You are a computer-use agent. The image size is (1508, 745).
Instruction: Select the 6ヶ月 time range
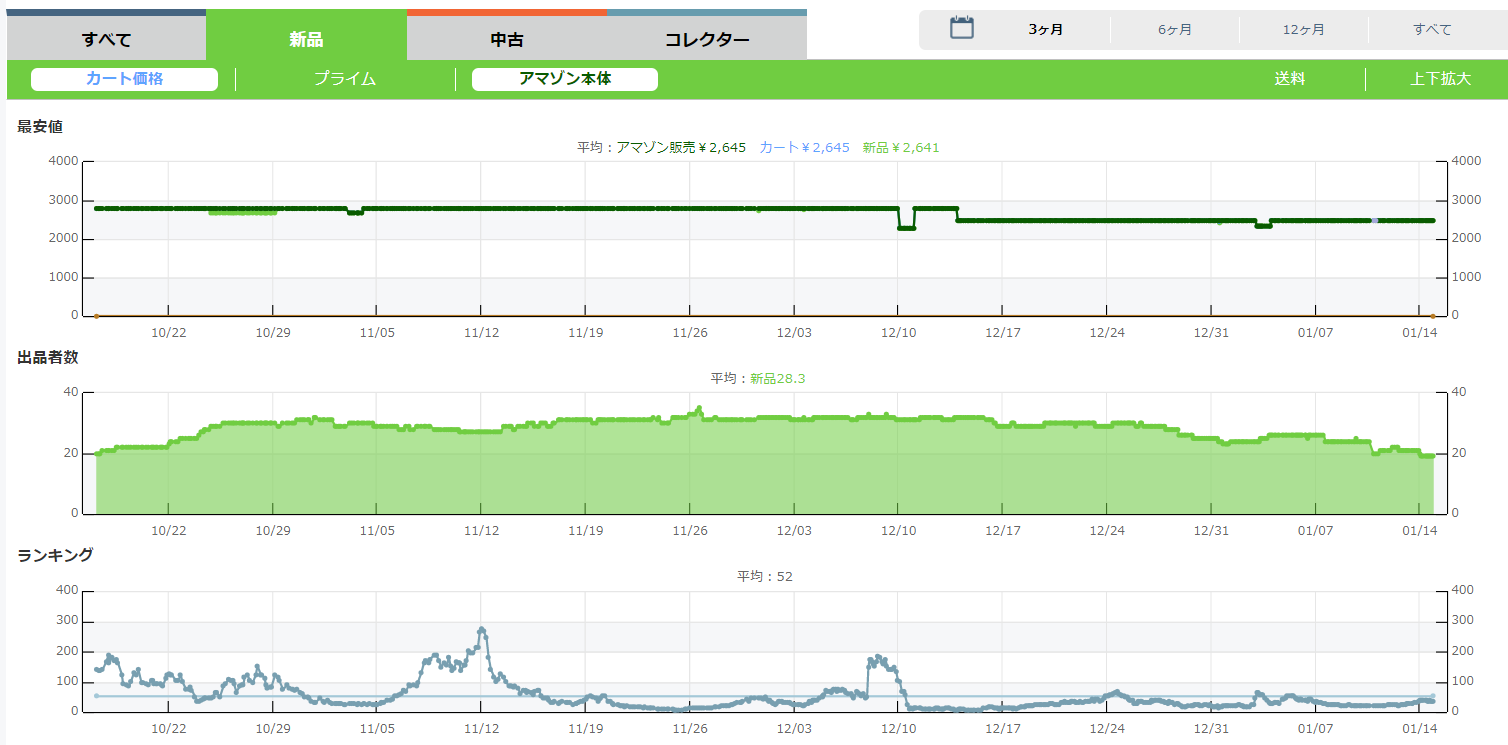(x=1175, y=30)
